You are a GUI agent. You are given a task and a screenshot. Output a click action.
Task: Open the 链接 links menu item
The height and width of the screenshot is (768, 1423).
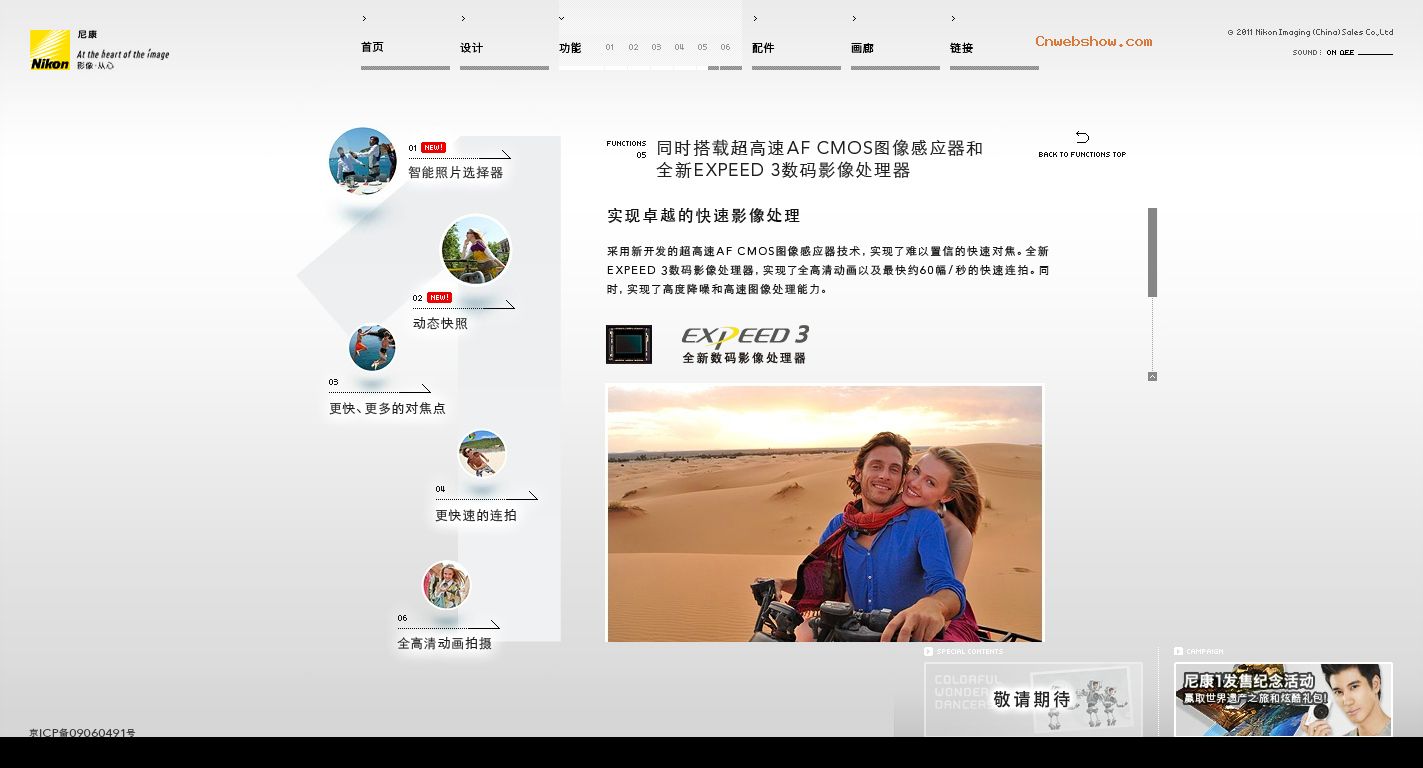[961, 48]
